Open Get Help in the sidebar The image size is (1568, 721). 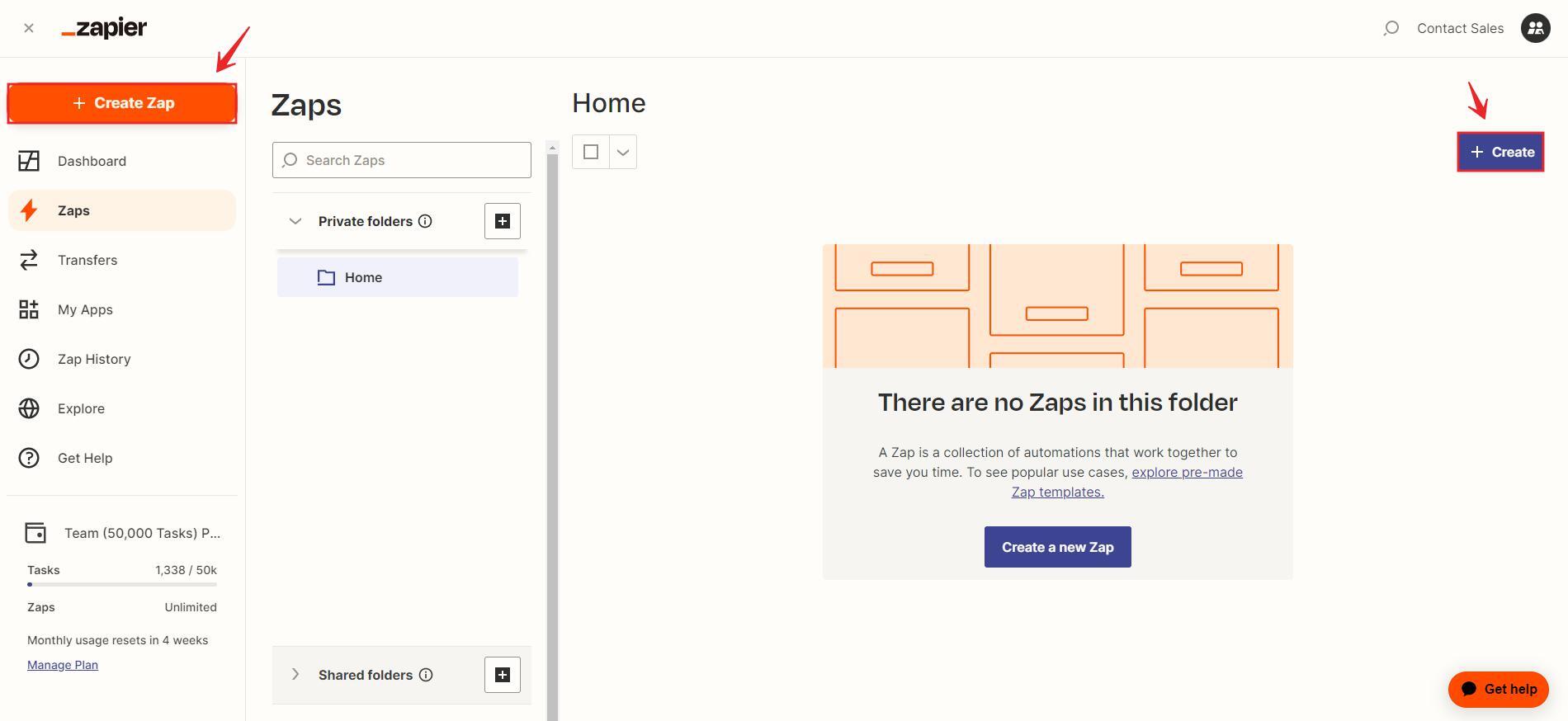tap(122, 458)
